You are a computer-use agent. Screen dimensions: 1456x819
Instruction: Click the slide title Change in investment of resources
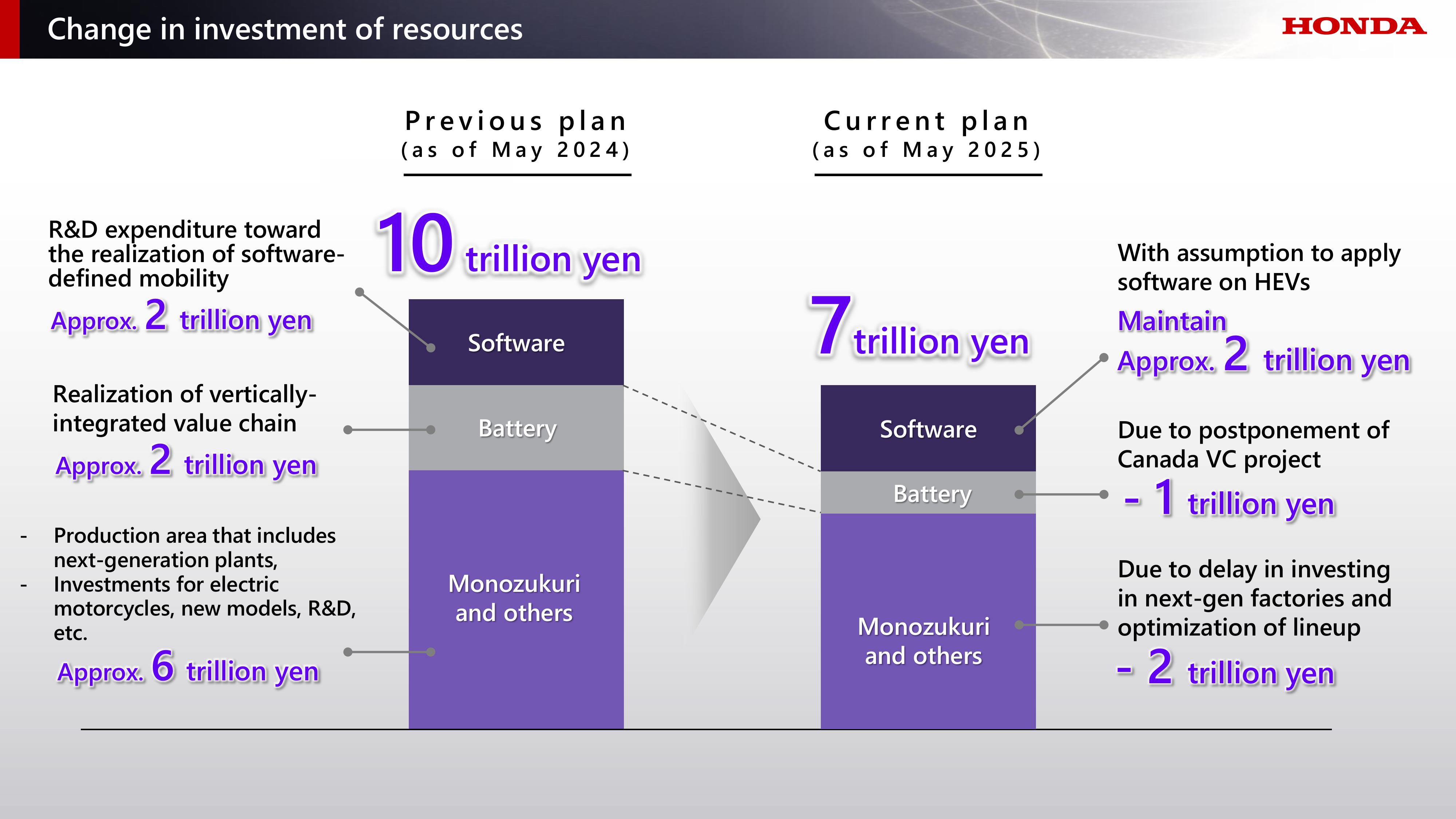coord(285,29)
